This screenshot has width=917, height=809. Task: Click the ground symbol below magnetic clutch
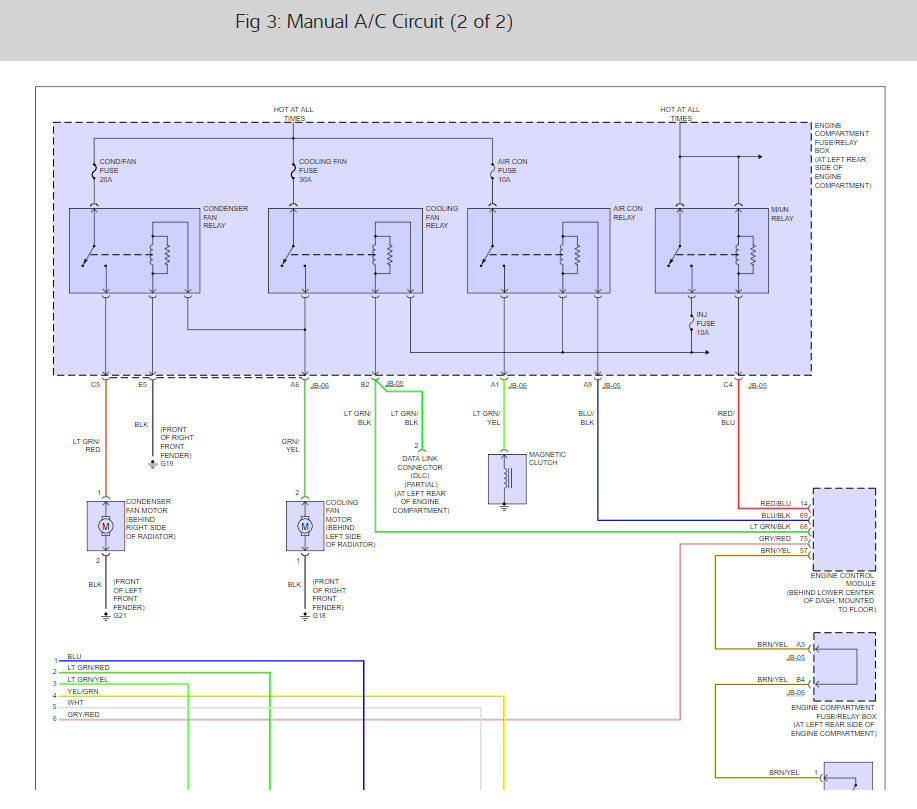coord(504,508)
